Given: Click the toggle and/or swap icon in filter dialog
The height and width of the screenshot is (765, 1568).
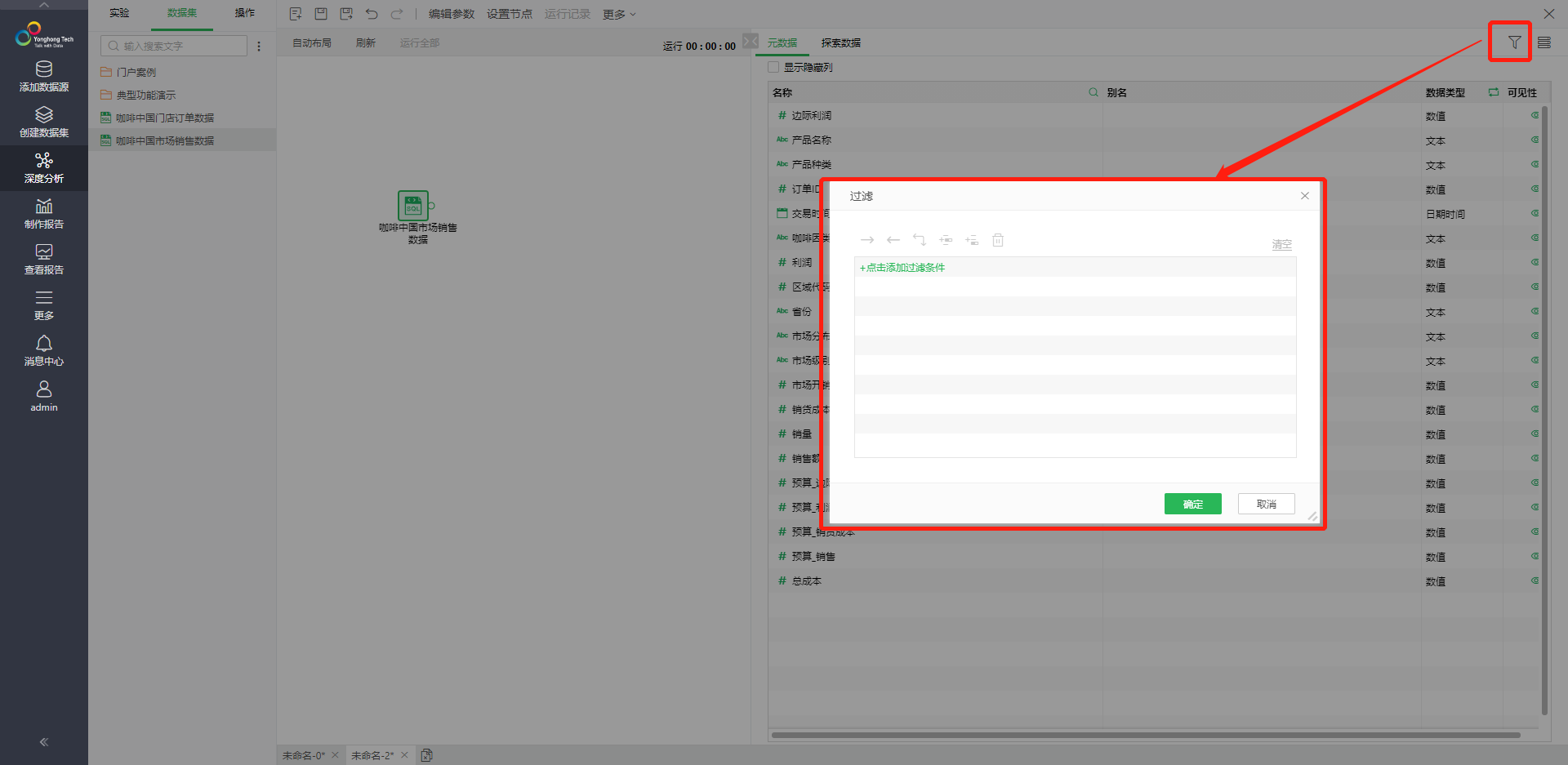Looking at the screenshot, I should (x=920, y=240).
